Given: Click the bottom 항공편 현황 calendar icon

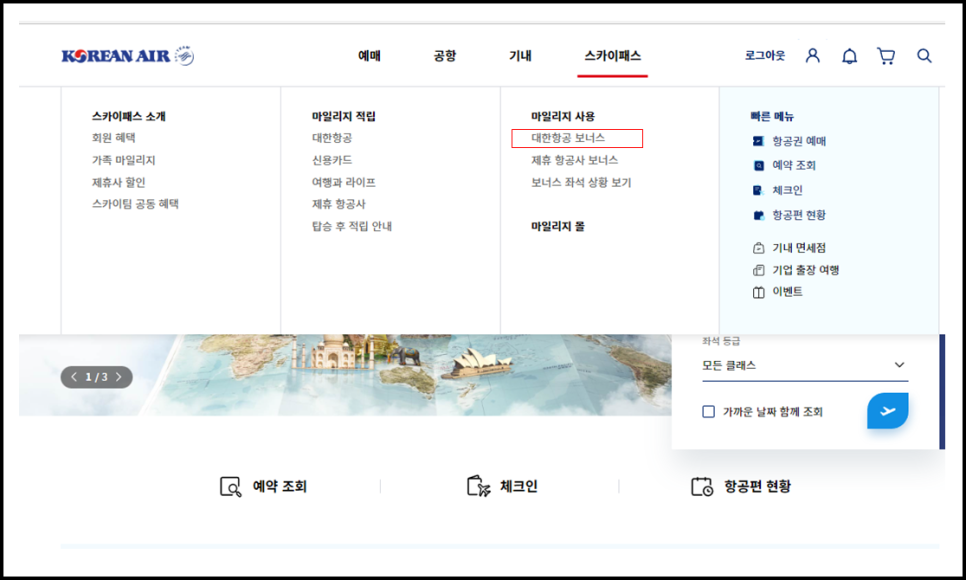Looking at the screenshot, I should pos(702,486).
